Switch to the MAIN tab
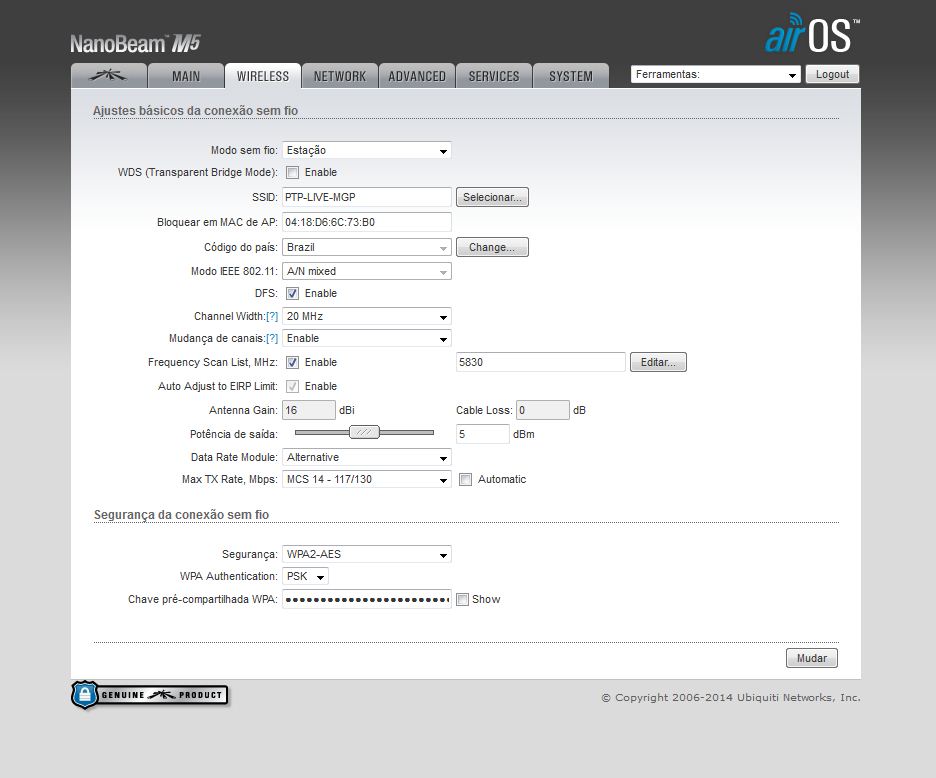This screenshot has width=936, height=778. (186, 76)
